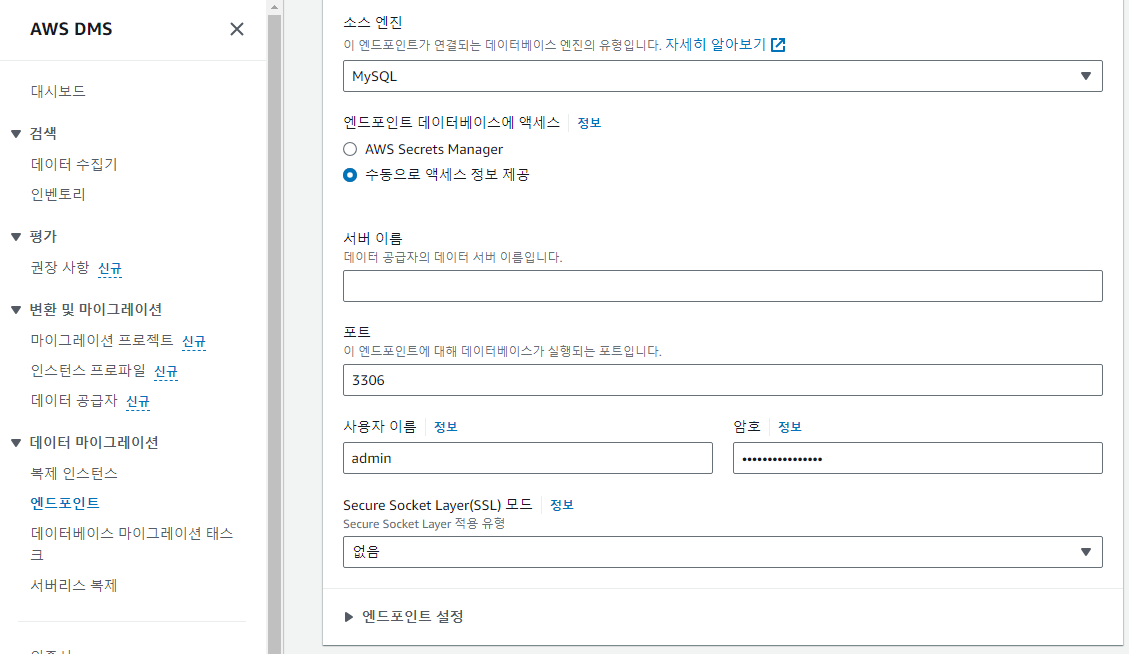Screen dimensions: 1129x654
Task: Click the 자세히 알아보기 link
Action: point(715,45)
